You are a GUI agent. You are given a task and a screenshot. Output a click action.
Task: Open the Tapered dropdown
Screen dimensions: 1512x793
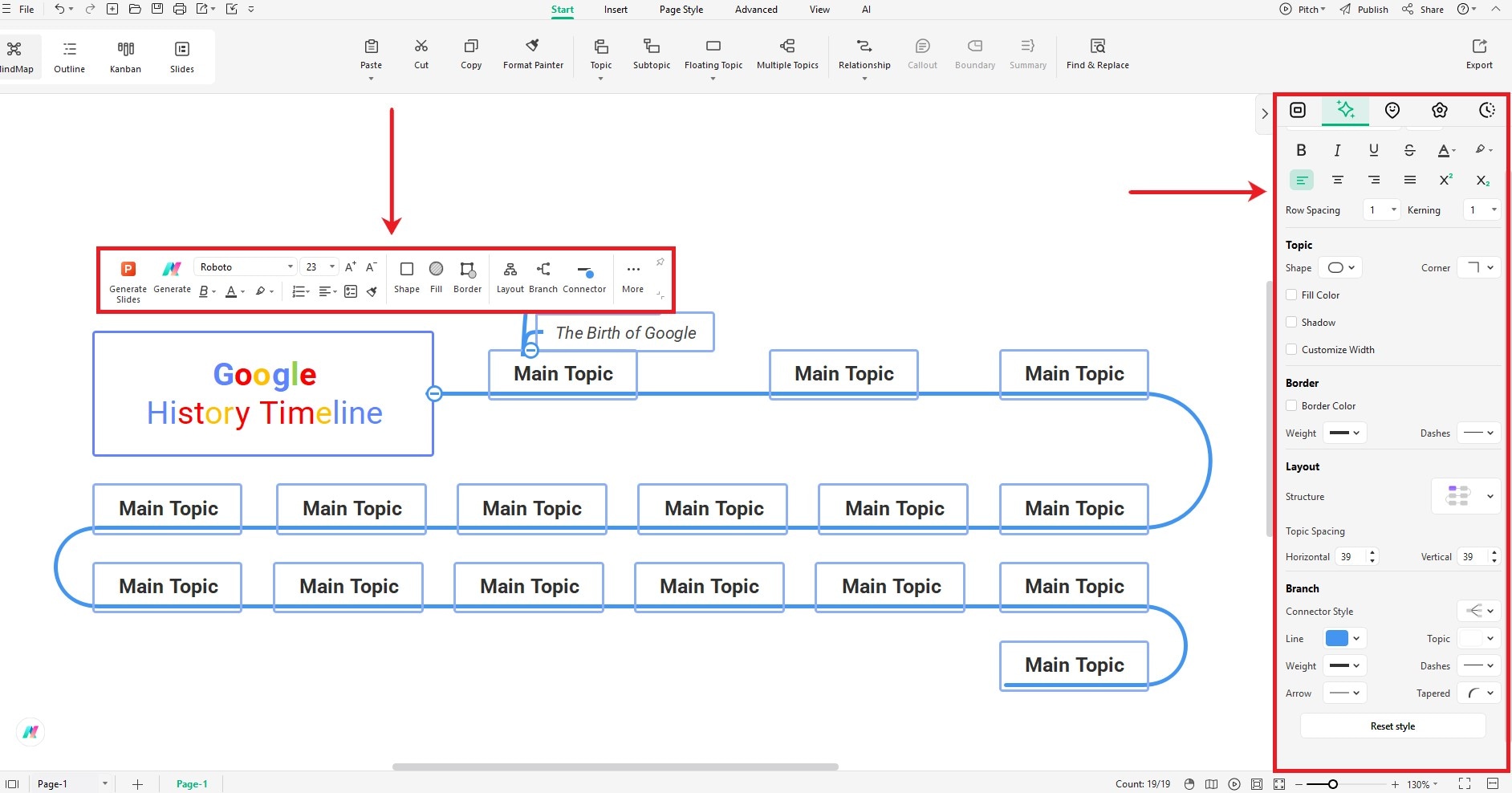coord(1478,693)
